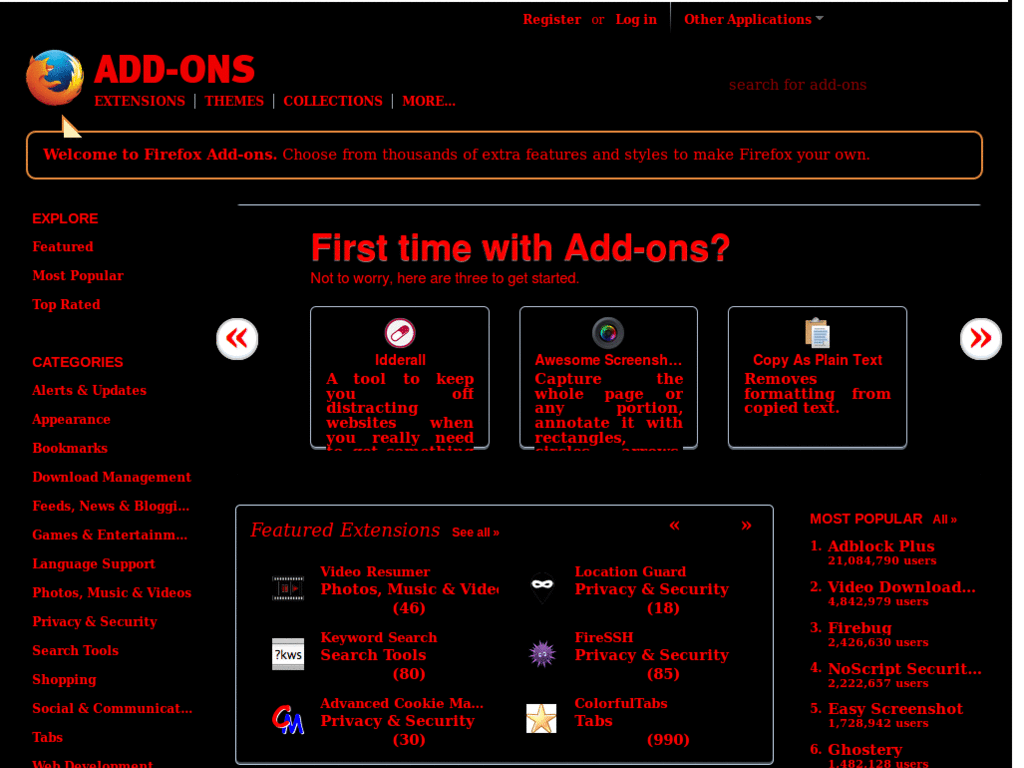This screenshot has height=768, width=1024.
Task: Open See all featured extensions
Action: point(475,533)
